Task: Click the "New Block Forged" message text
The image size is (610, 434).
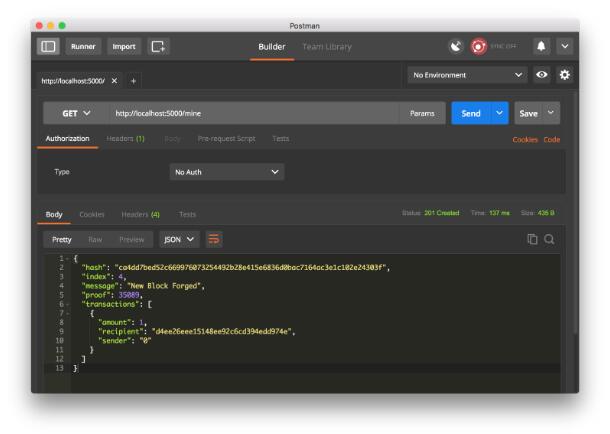Action: pyautogui.click(x=165, y=286)
